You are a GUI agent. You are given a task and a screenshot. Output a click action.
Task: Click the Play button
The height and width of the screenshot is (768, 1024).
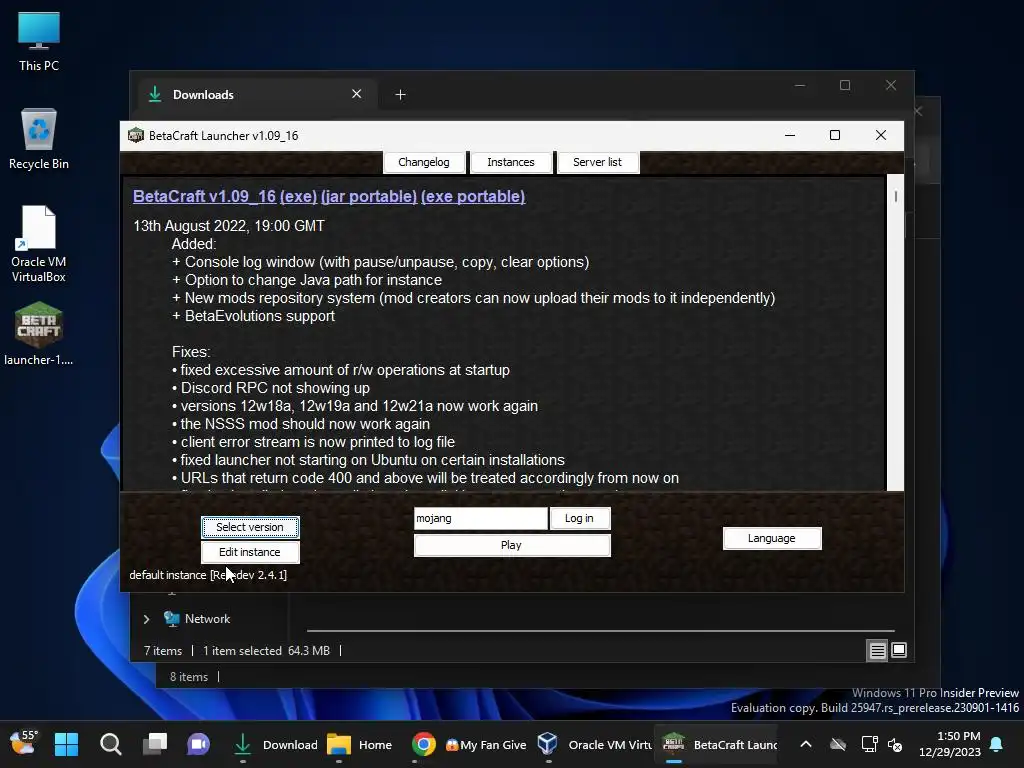(x=512, y=545)
